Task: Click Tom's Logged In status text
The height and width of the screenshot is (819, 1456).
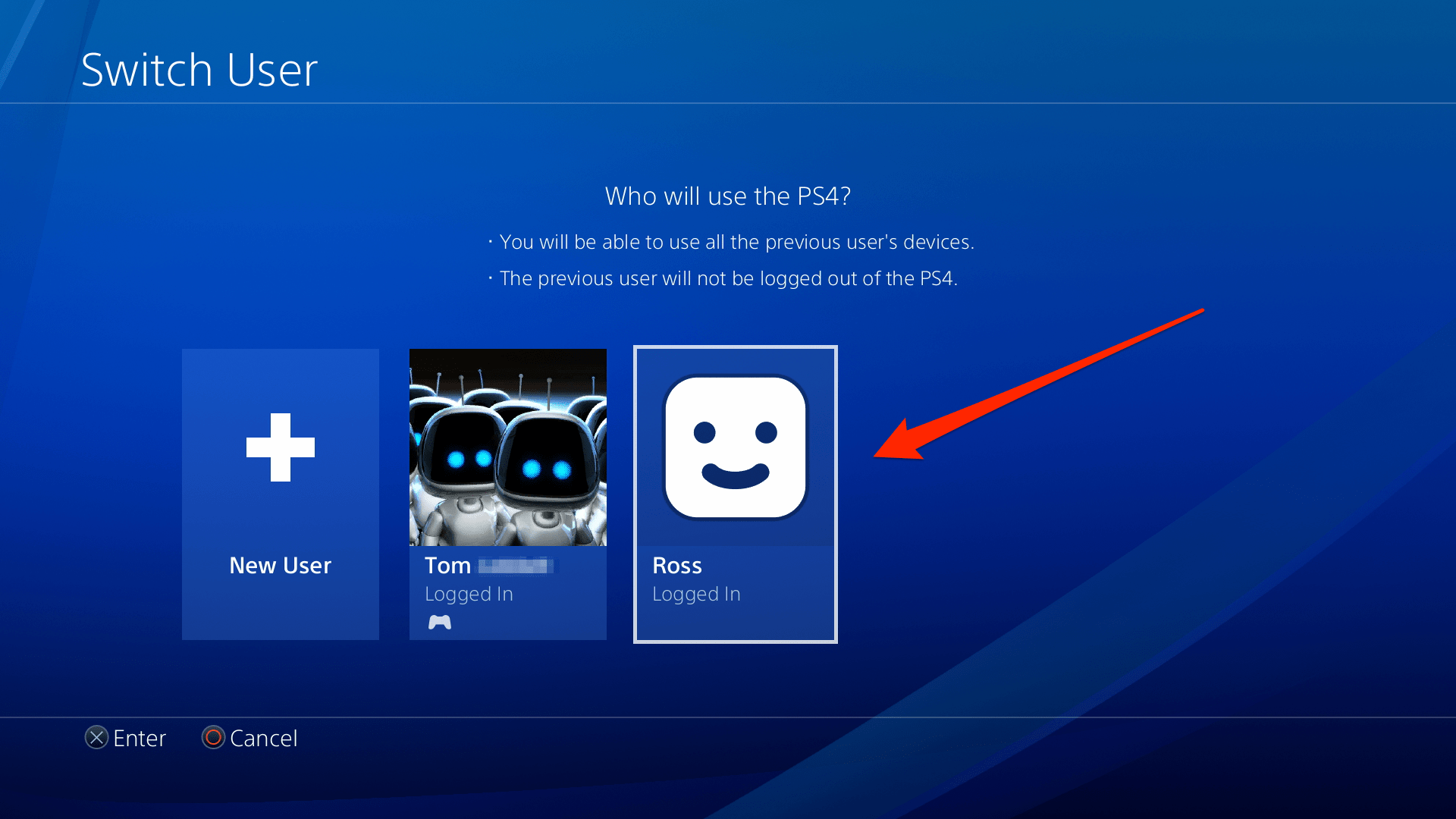Action: pyautogui.click(x=469, y=594)
